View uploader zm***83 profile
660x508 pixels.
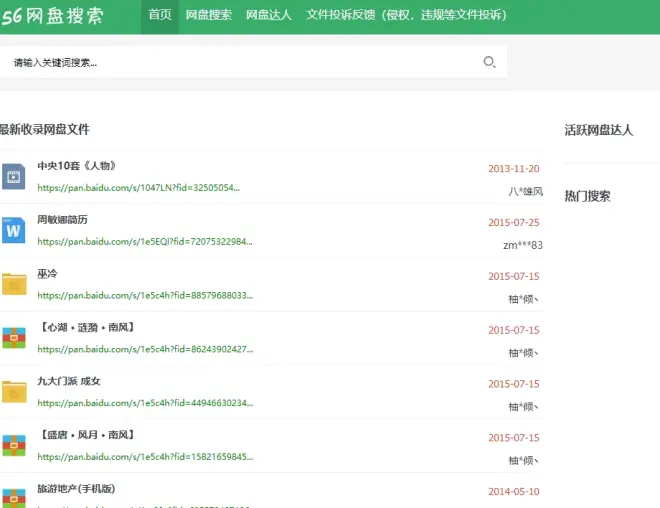[522, 245]
